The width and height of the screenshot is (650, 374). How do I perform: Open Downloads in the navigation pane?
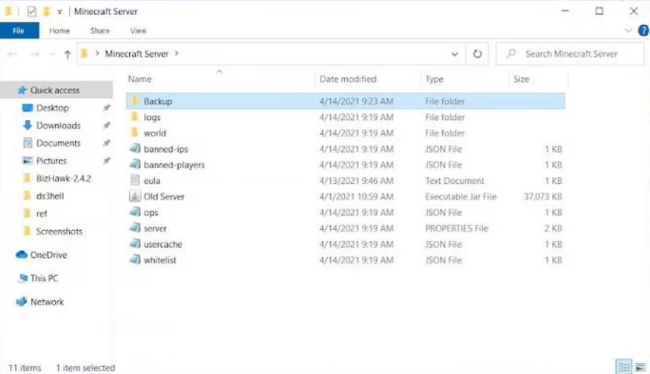click(x=58, y=125)
